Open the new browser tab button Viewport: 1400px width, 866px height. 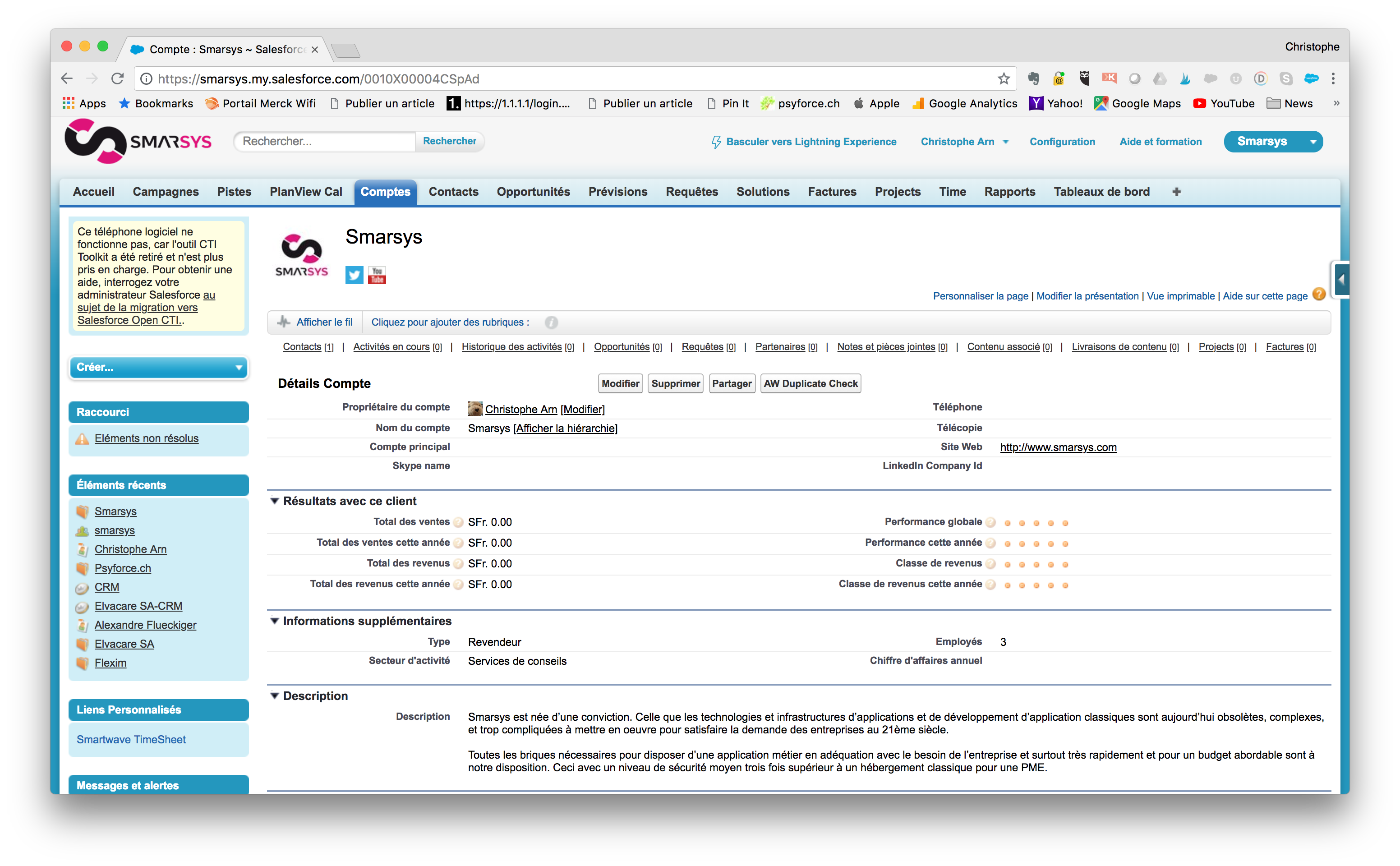[345, 51]
